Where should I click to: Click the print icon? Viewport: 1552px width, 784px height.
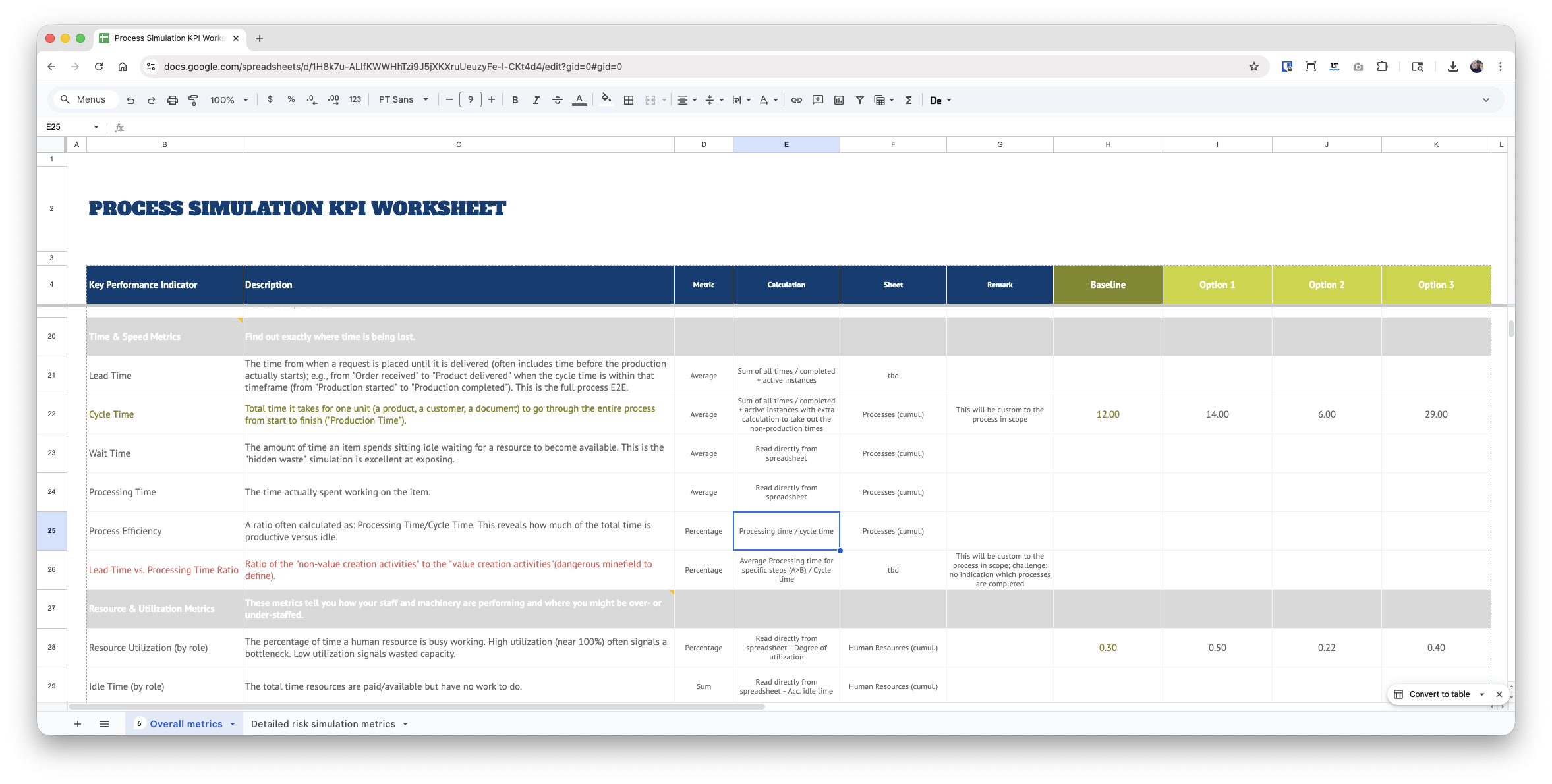point(173,100)
